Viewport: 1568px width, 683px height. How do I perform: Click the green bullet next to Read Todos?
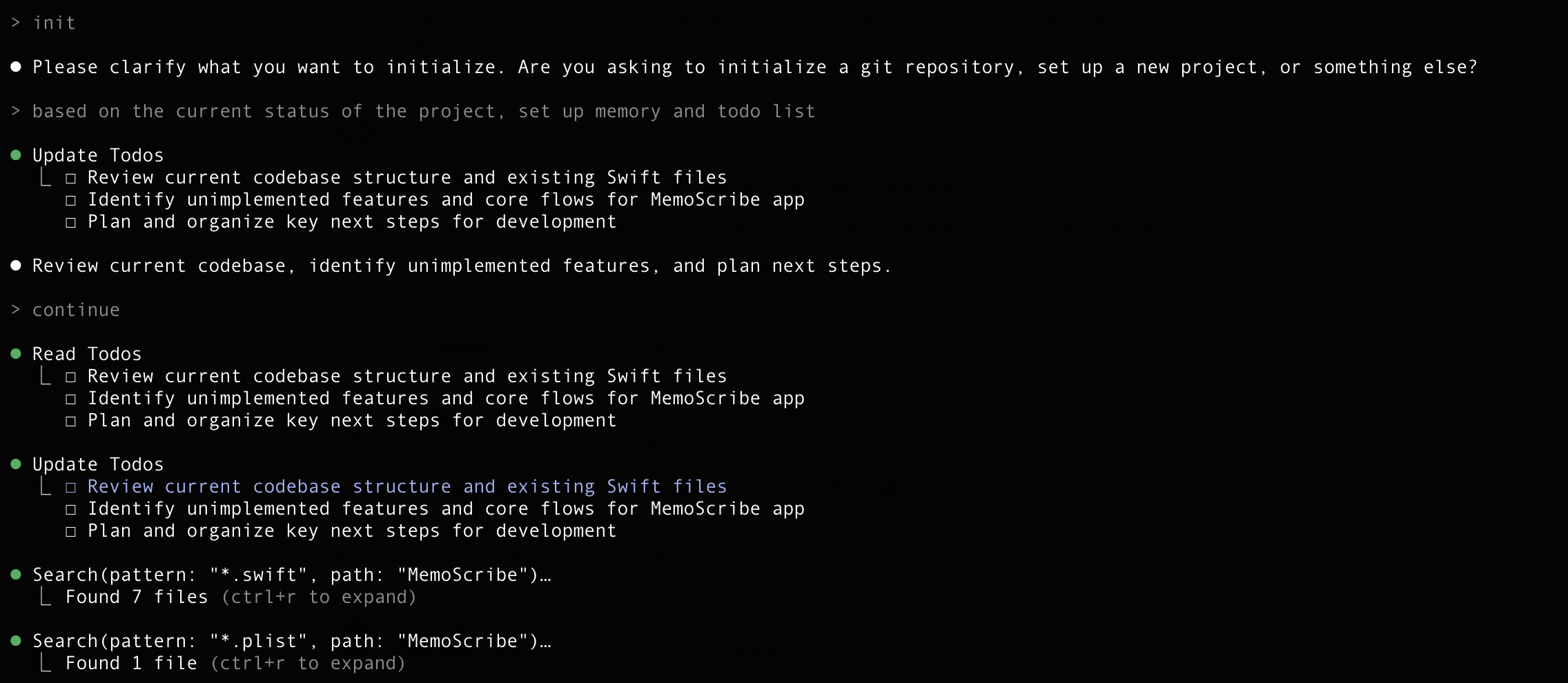[x=16, y=354]
